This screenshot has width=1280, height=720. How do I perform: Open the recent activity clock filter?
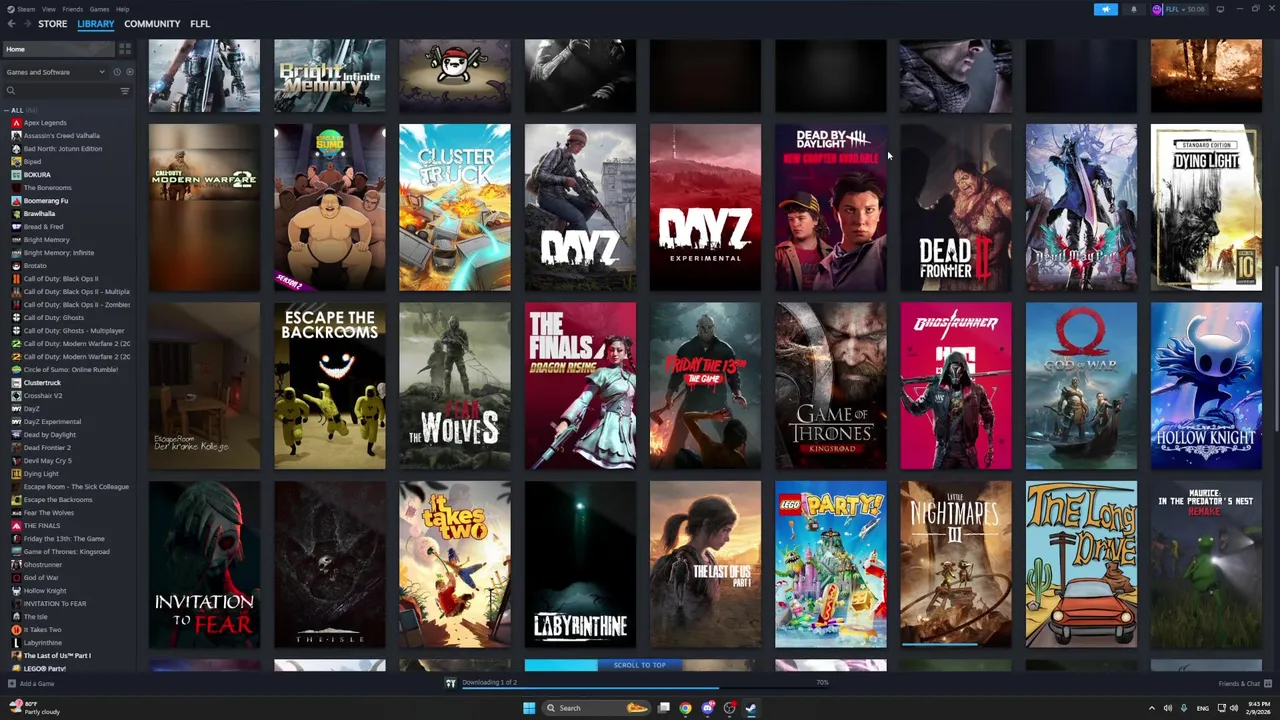[116, 72]
